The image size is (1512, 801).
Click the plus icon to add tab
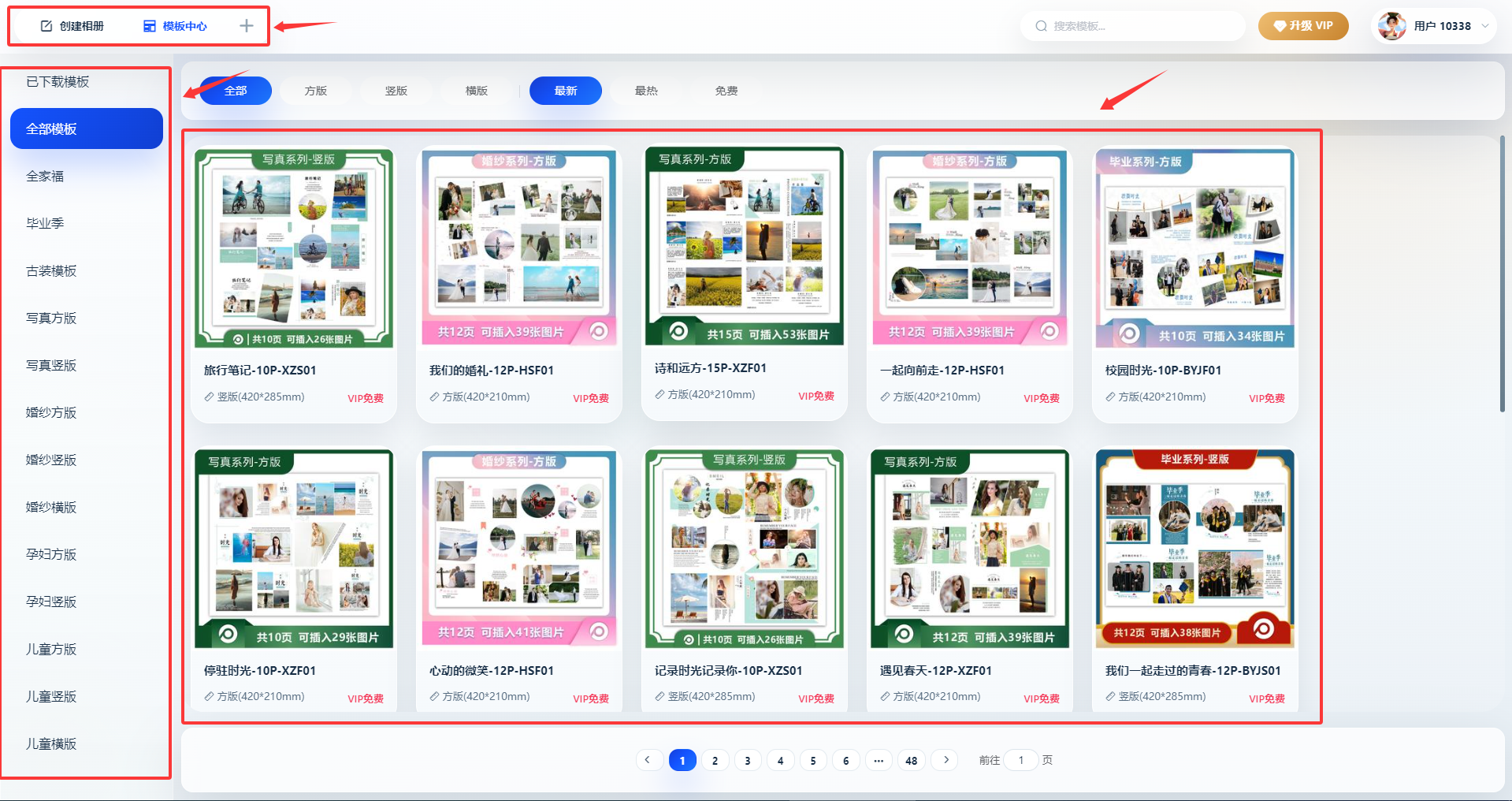[x=247, y=26]
